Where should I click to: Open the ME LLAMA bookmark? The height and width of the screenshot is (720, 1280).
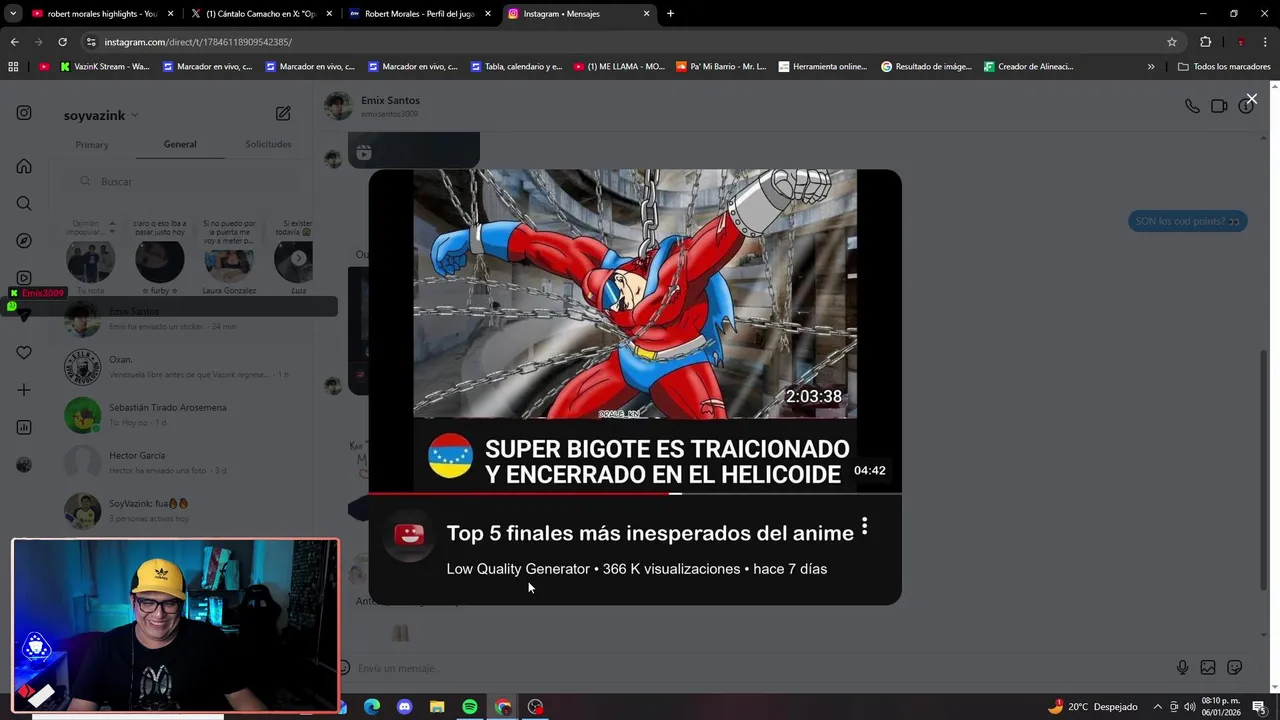619,67
